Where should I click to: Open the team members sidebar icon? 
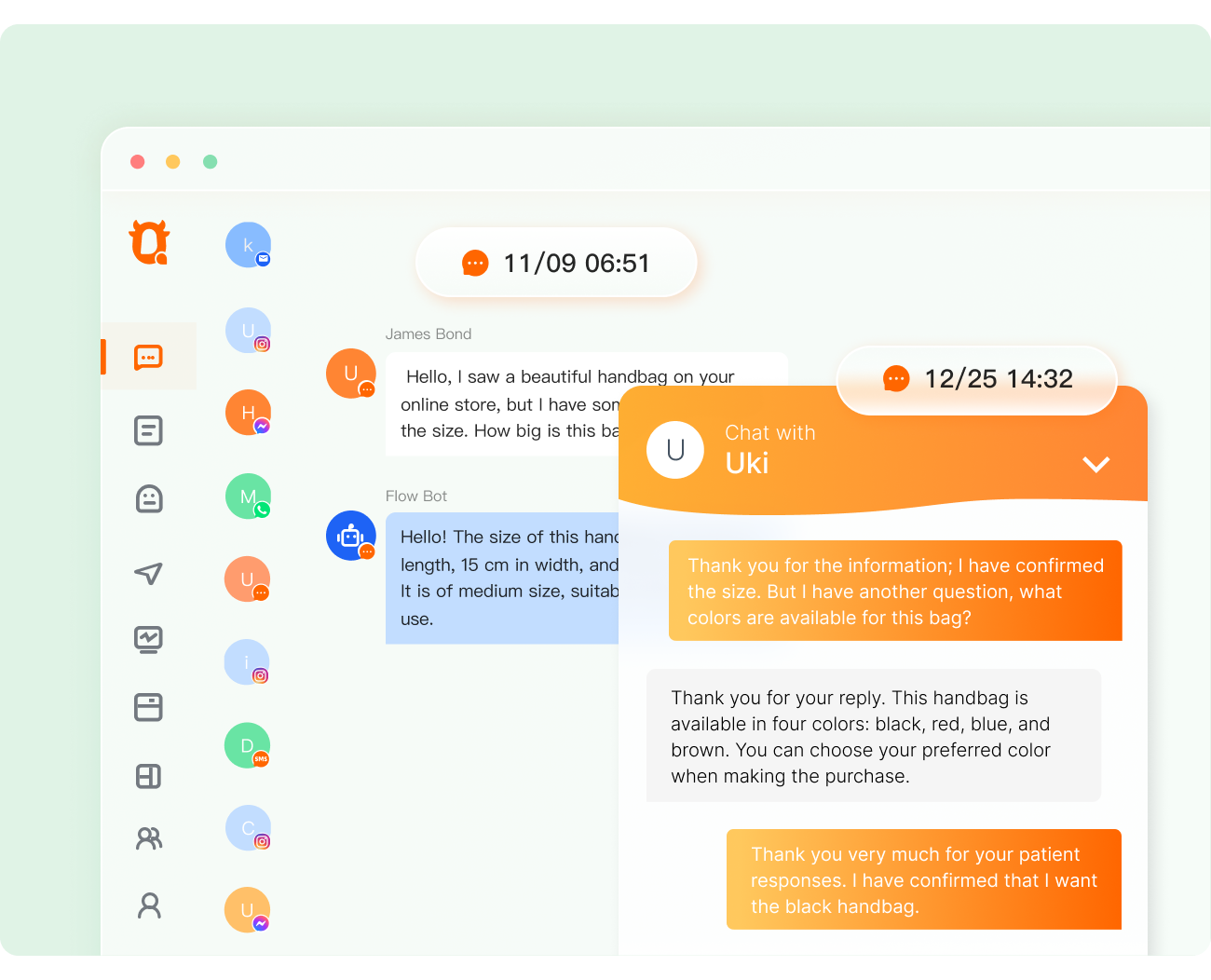tap(149, 839)
